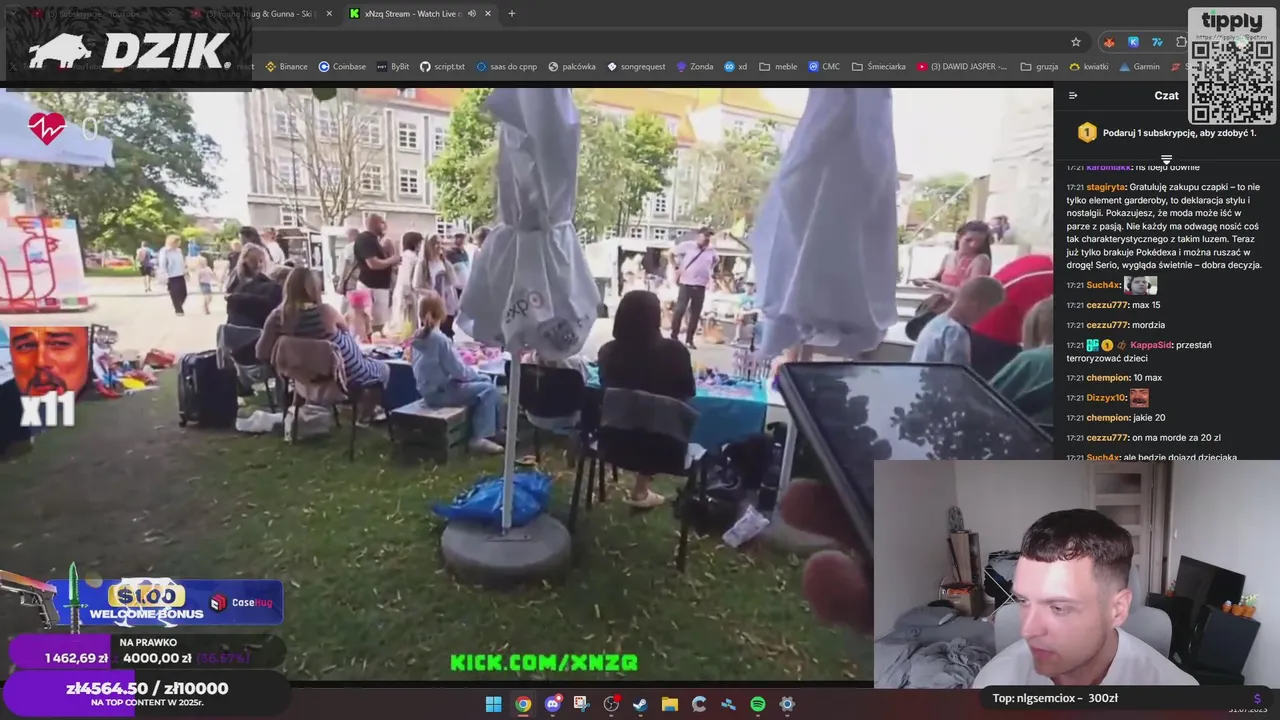Open the xd bookmark

736,67
